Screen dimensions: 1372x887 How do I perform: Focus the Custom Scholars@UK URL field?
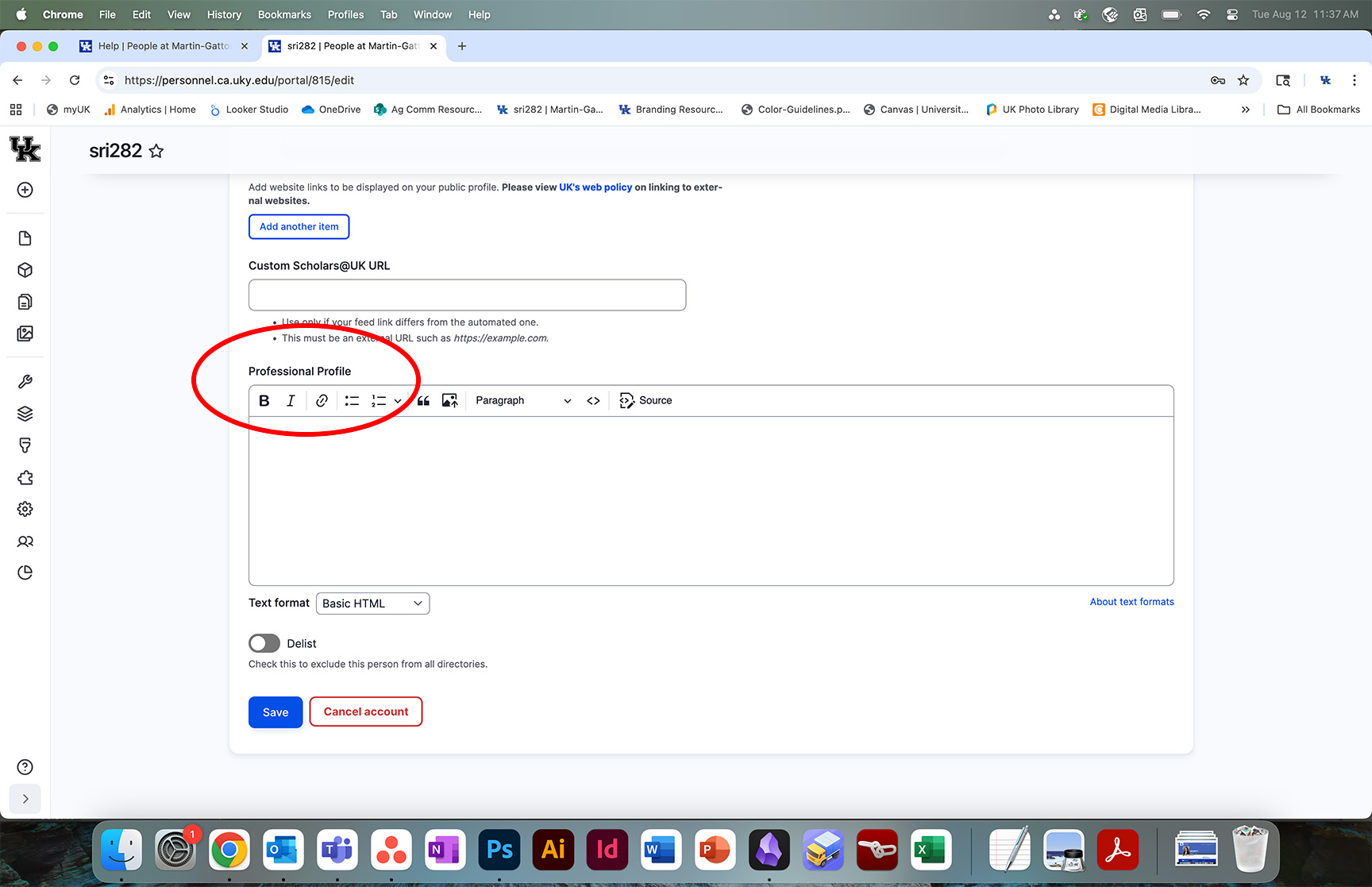(467, 295)
